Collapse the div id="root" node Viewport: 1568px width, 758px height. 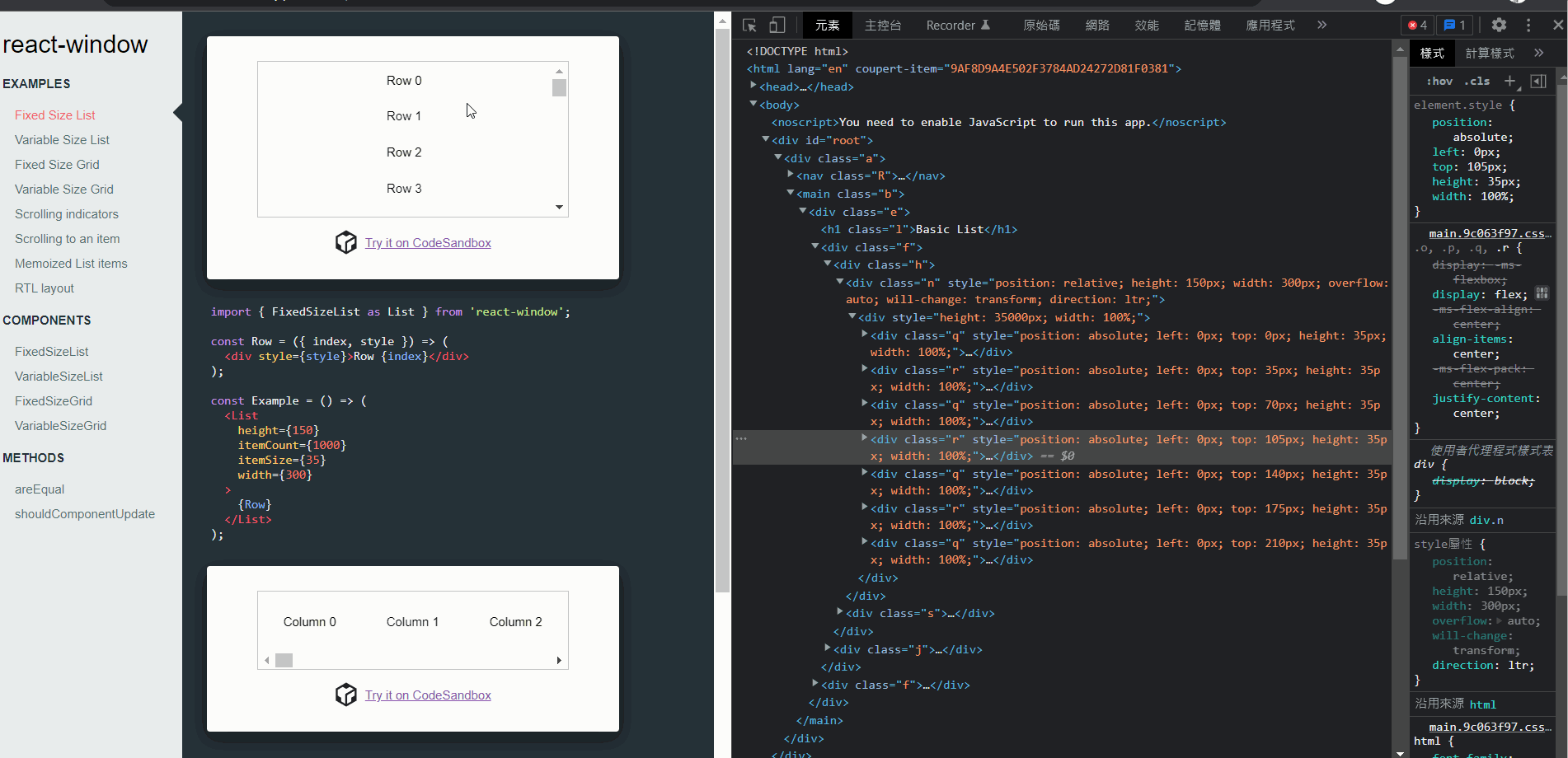tap(766, 139)
